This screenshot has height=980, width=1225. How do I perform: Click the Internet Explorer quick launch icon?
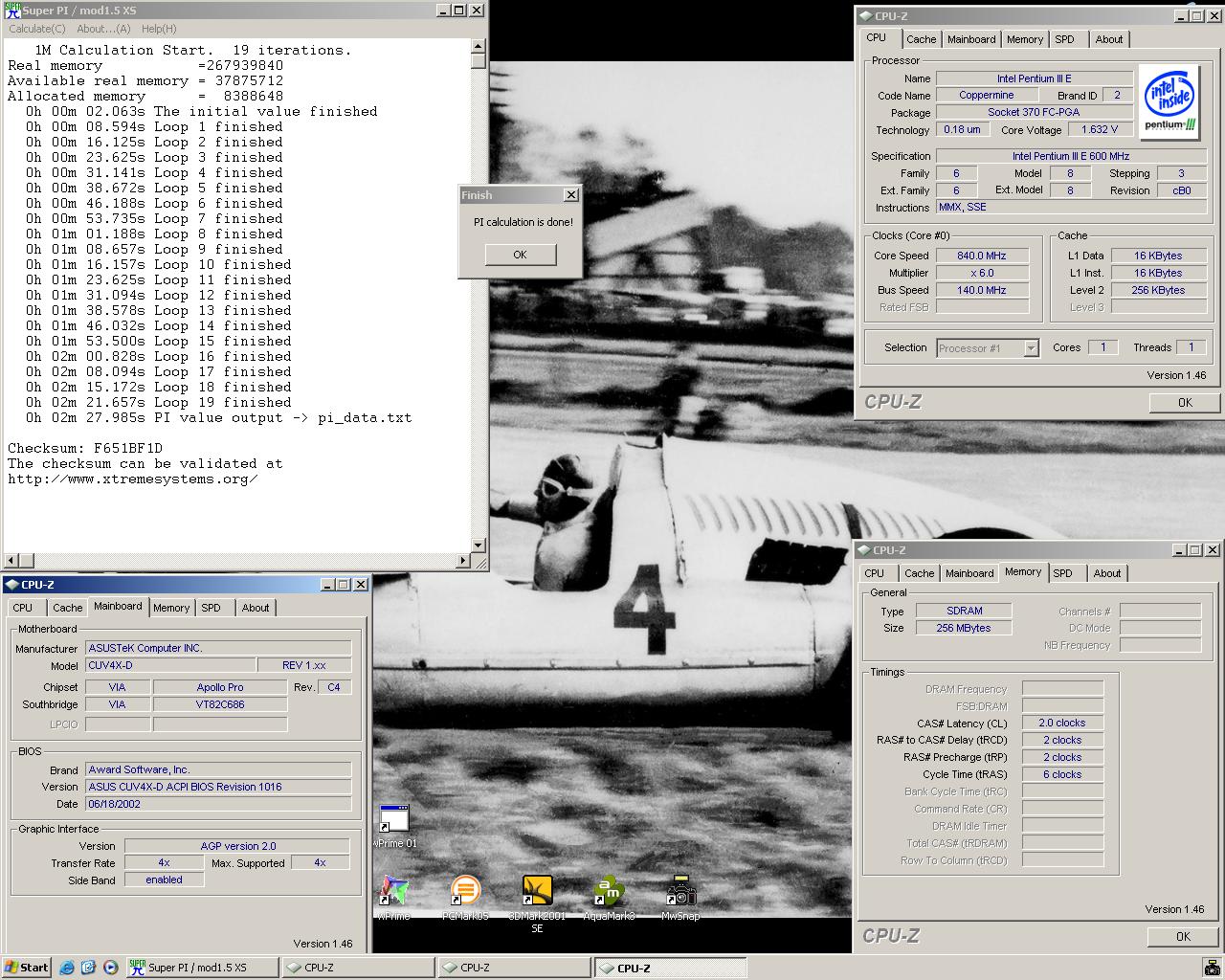pyautogui.click(x=67, y=968)
